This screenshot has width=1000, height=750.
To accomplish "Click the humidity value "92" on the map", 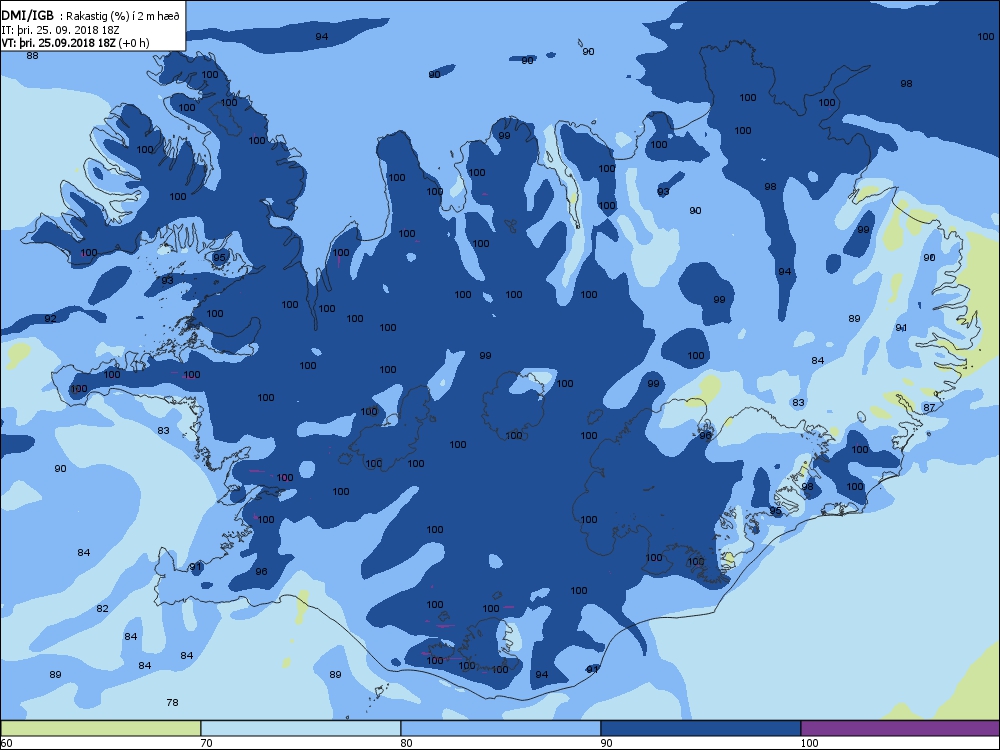I will [x=50, y=318].
